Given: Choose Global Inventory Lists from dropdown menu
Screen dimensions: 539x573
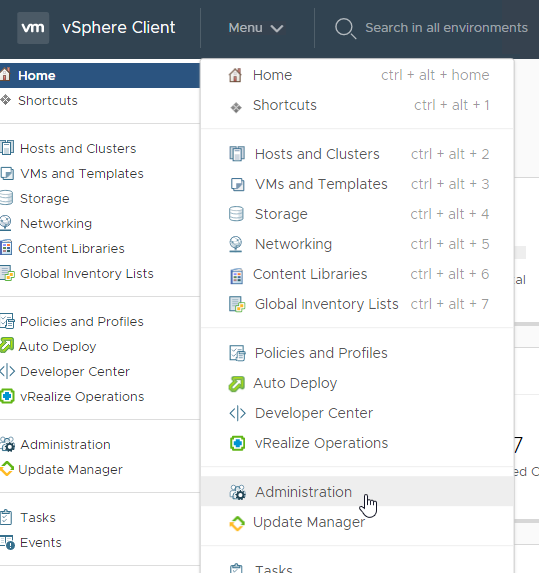Looking at the screenshot, I should click(x=357, y=304).
